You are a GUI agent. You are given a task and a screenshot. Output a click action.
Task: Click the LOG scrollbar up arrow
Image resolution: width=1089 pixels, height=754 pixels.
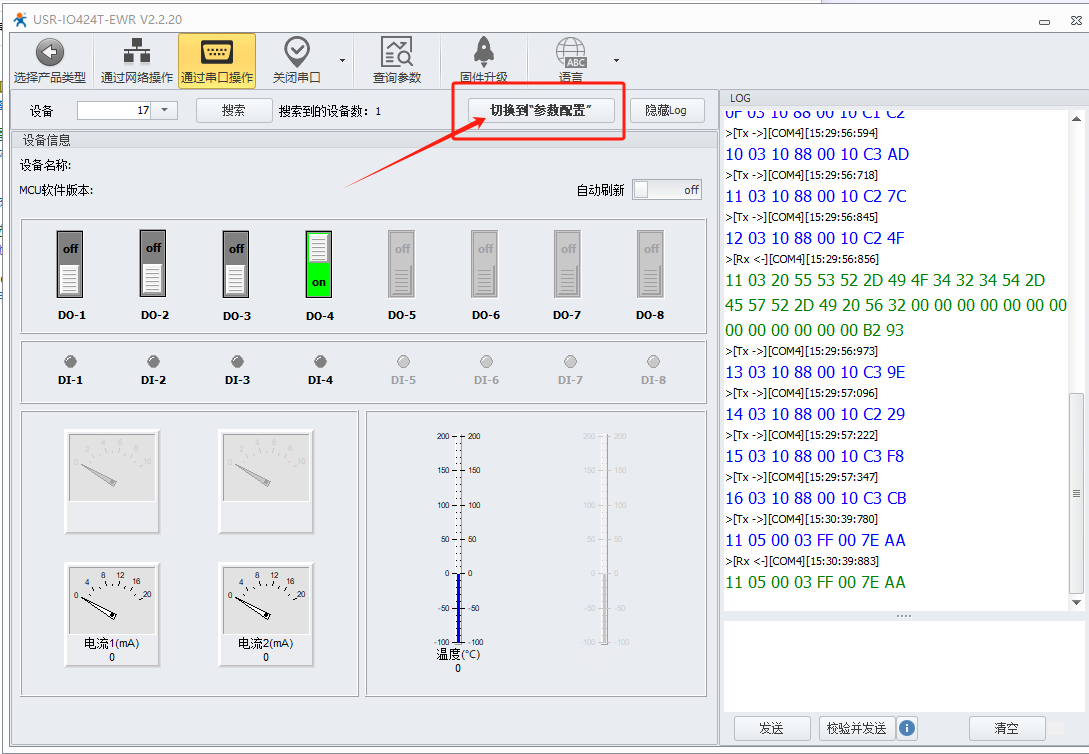1076,119
